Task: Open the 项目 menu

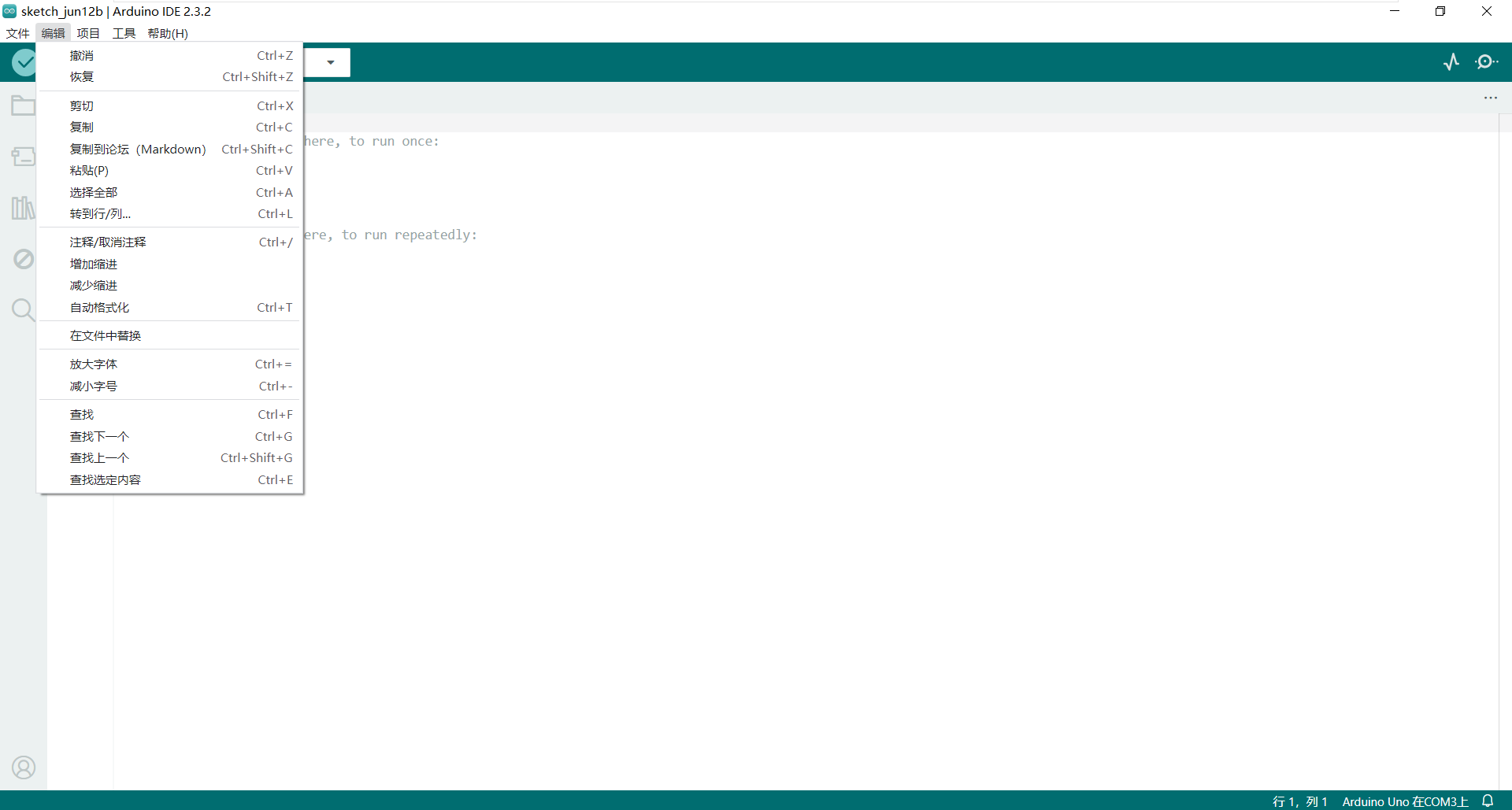Action: pyautogui.click(x=88, y=33)
